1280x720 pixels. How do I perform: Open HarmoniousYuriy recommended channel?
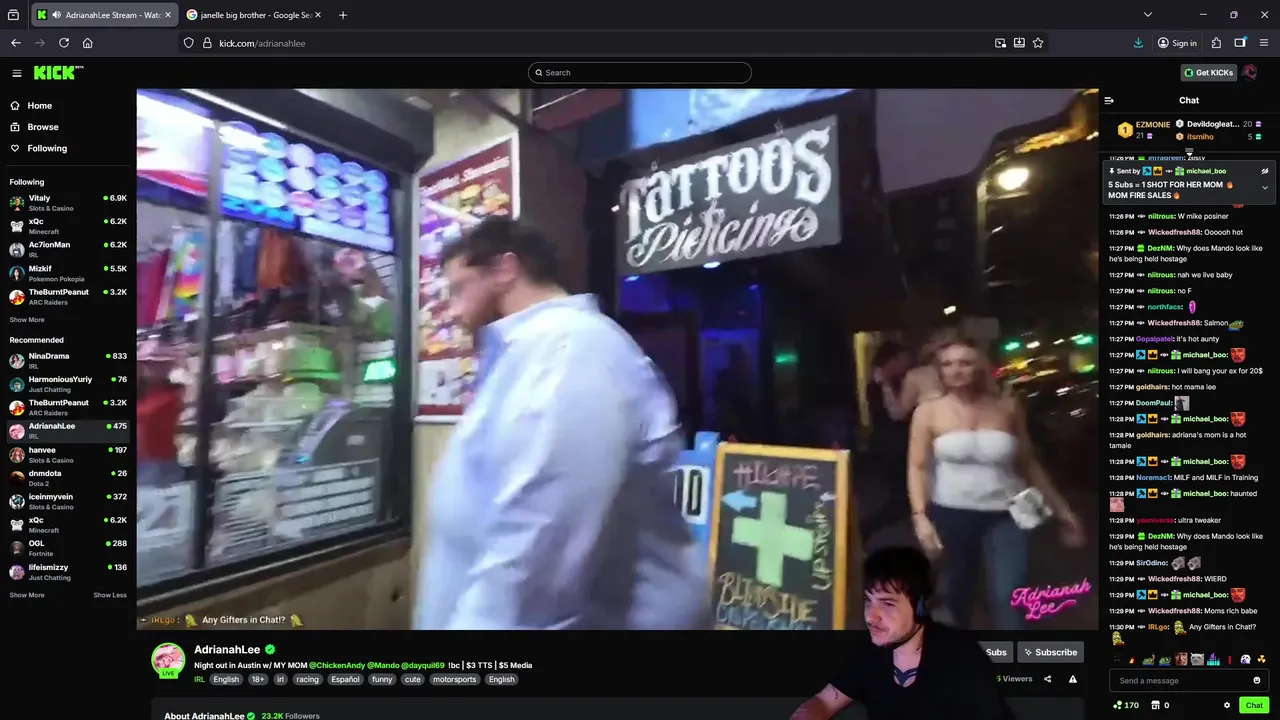(x=68, y=384)
